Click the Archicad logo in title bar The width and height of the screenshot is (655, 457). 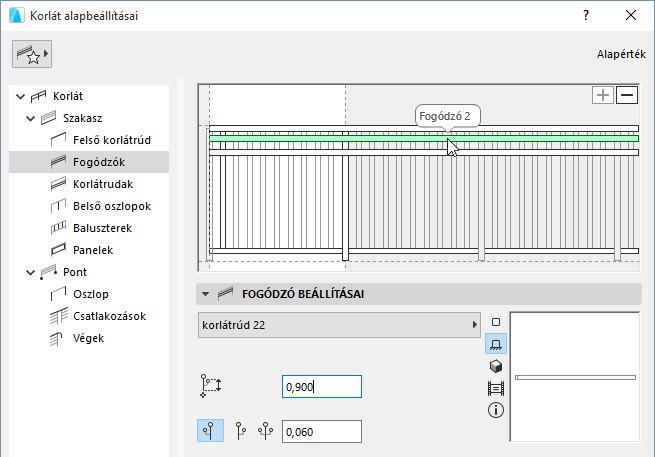tap(16, 15)
